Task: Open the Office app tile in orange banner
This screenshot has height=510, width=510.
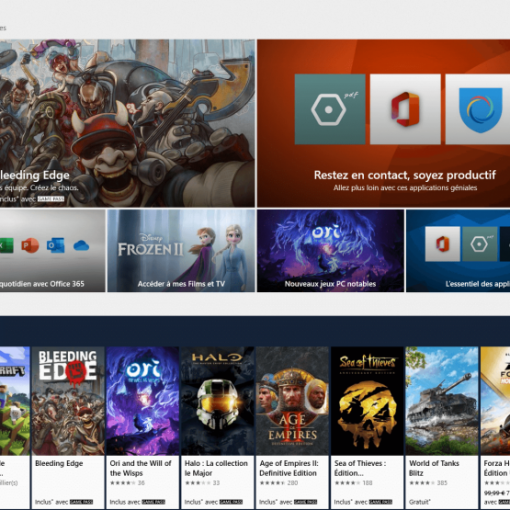Action: (405, 109)
